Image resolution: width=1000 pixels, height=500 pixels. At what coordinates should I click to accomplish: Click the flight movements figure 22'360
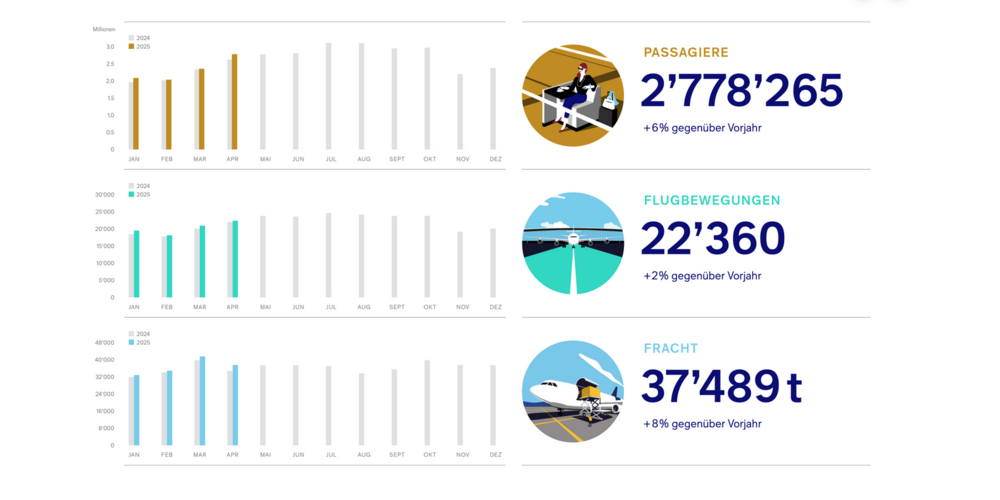[x=713, y=238]
